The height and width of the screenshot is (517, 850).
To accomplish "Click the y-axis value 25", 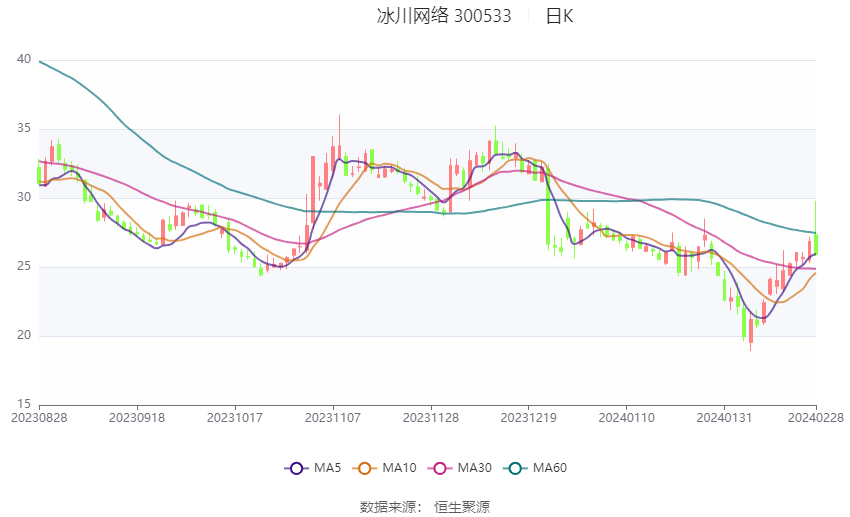I will [x=24, y=266].
